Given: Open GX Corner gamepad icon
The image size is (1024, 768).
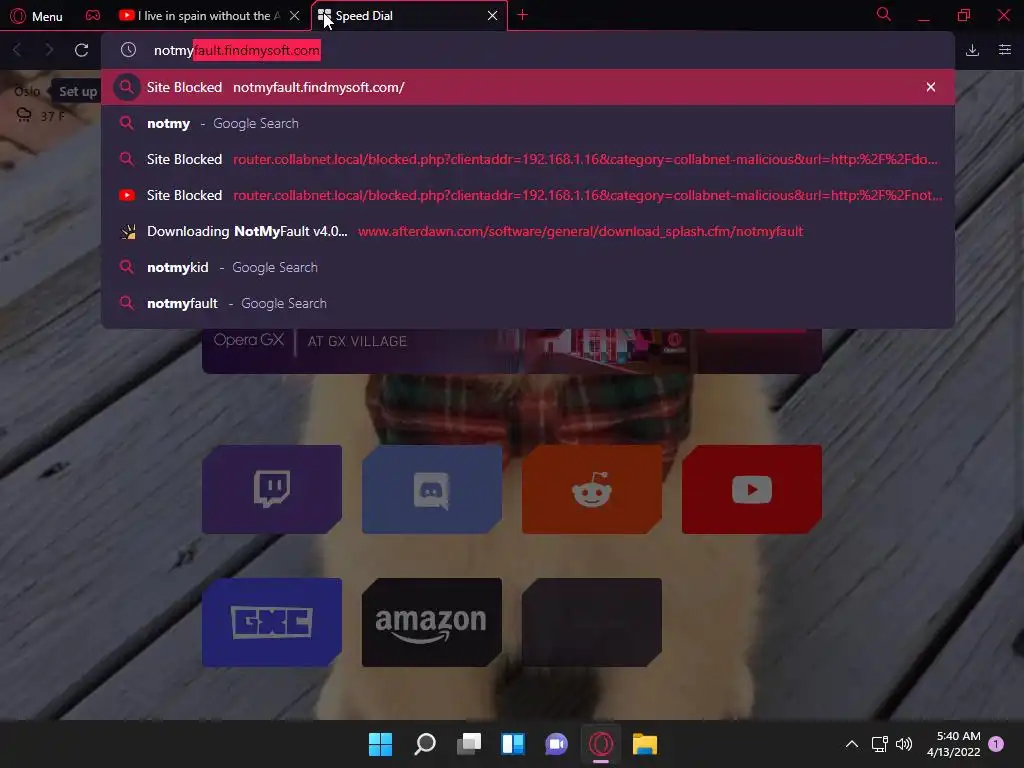Looking at the screenshot, I should (93, 16).
